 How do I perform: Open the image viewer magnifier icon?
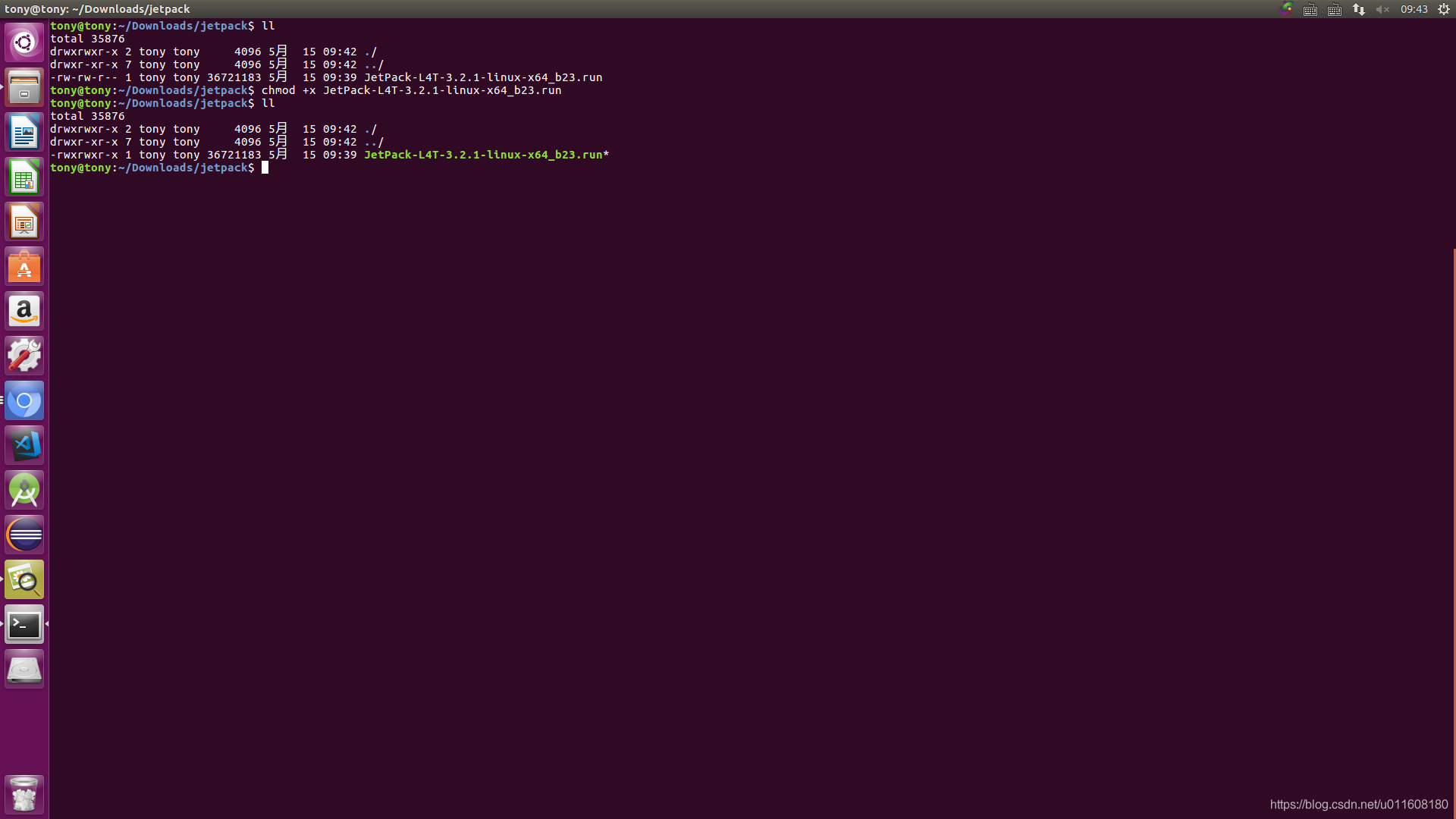[24, 579]
